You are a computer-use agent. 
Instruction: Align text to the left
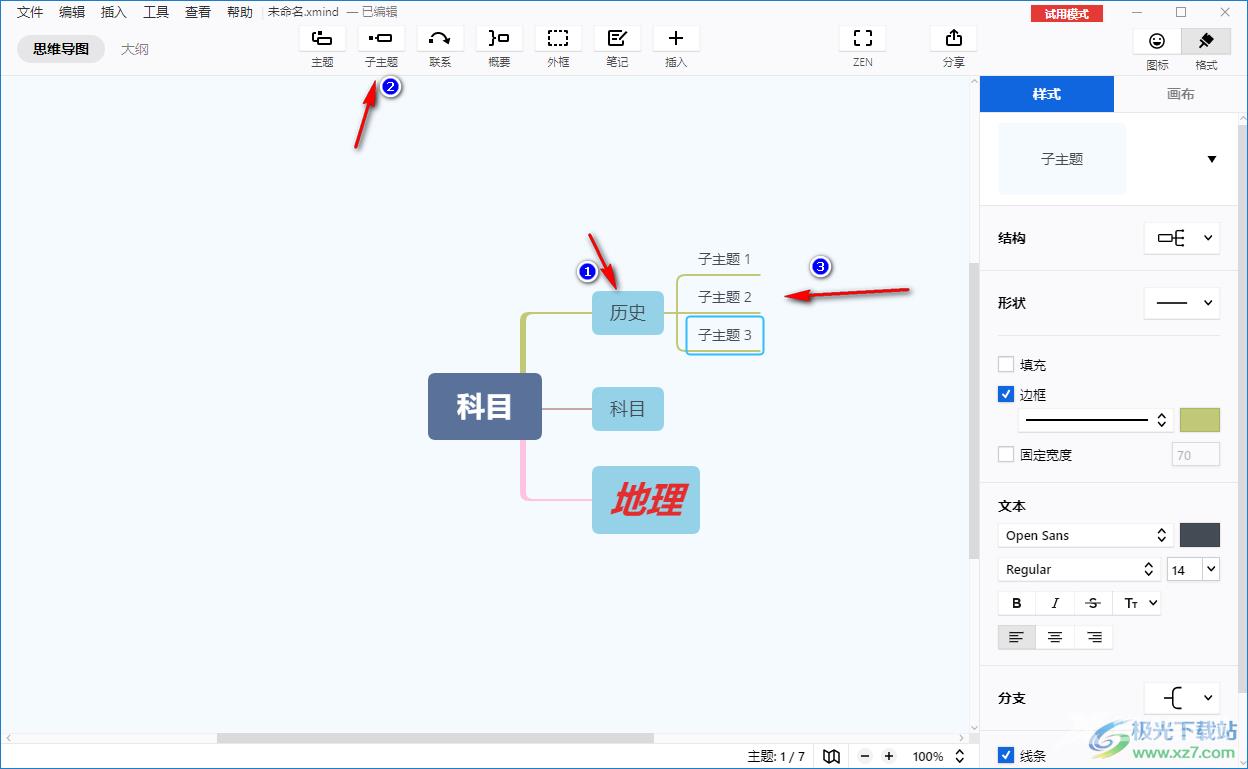[1017, 637]
